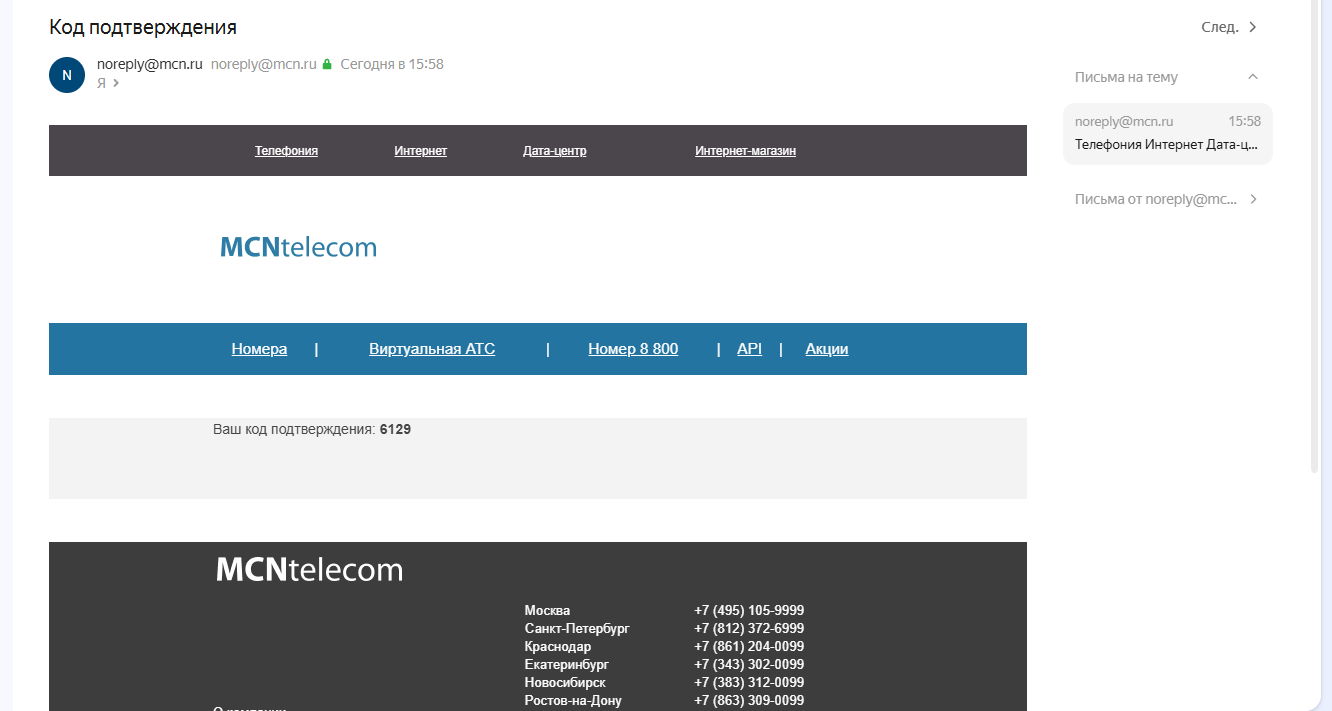Click the city name "Краснодар"
Screen dimensions: 1332x711
point(557,646)
